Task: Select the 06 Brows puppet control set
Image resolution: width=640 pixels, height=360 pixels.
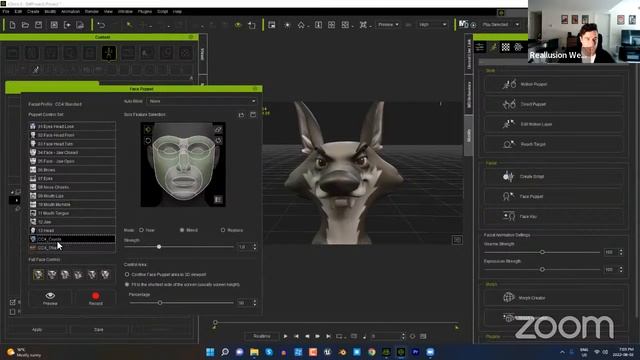Action: click(72, 170)
